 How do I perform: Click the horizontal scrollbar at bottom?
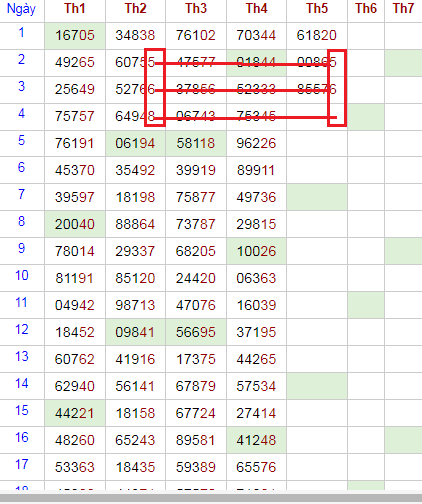click(211, 497)
